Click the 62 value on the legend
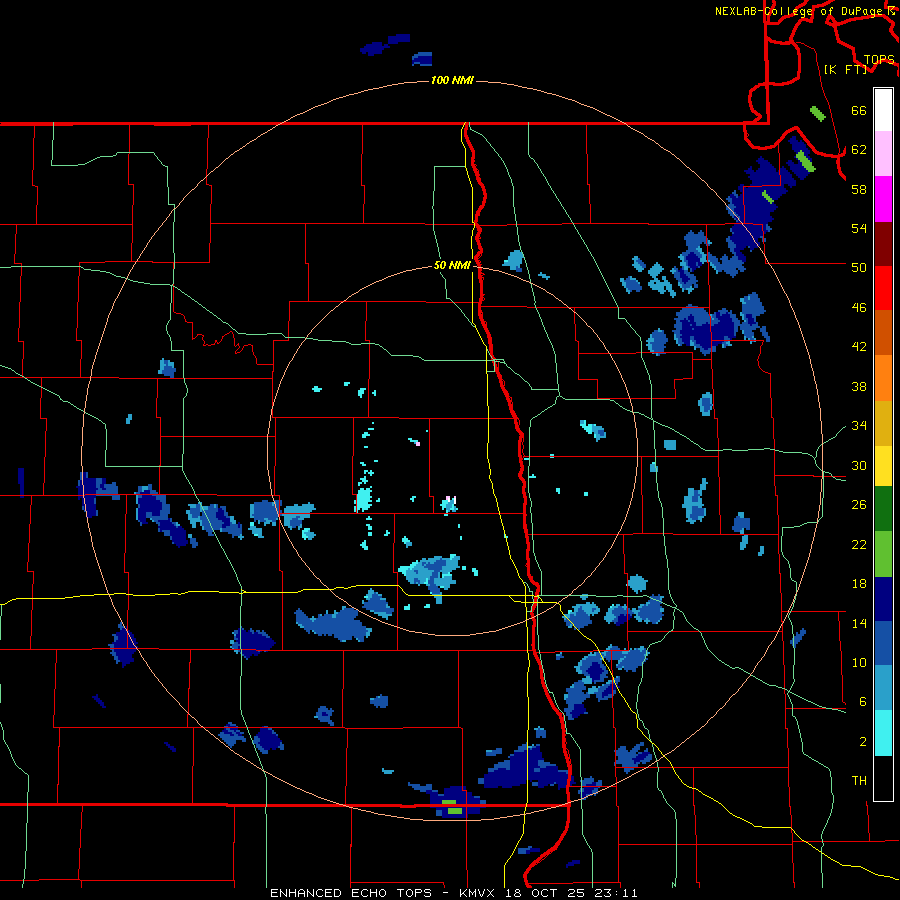This screenshot has width=900, height=900. 859,150
